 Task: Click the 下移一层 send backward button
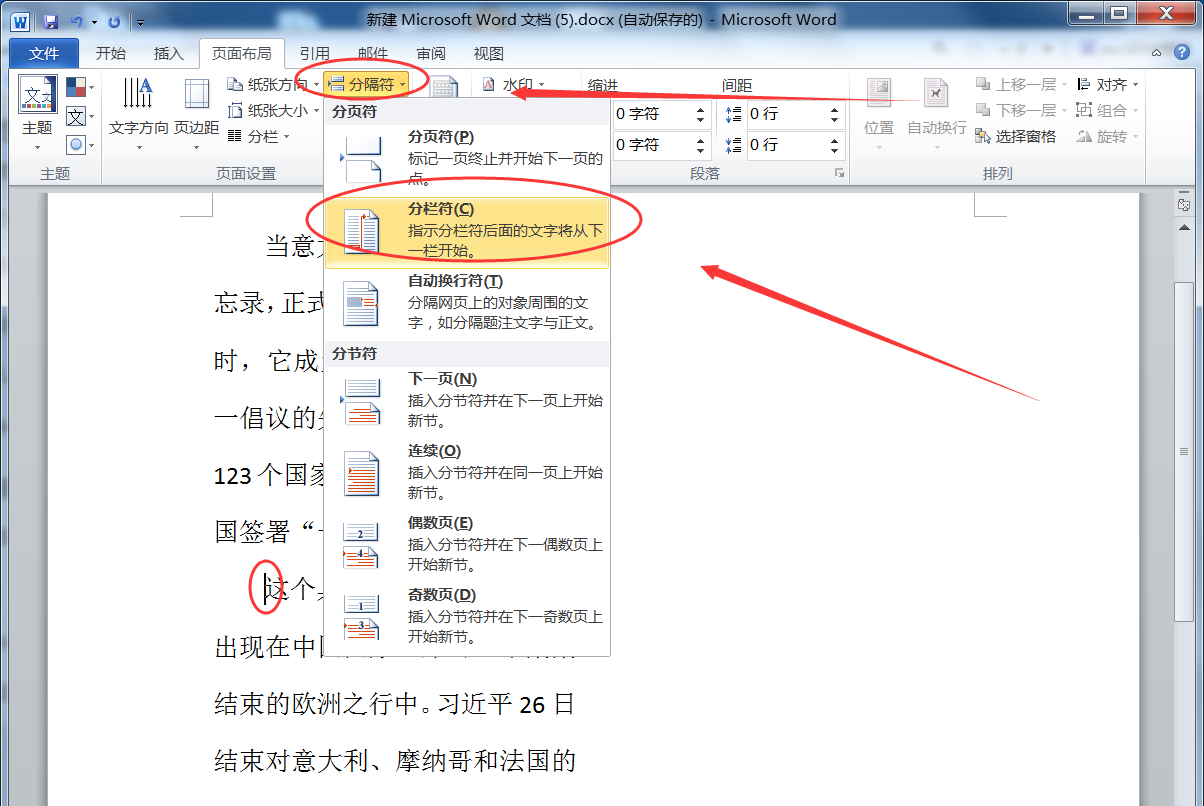click(x=1021, y=111)
